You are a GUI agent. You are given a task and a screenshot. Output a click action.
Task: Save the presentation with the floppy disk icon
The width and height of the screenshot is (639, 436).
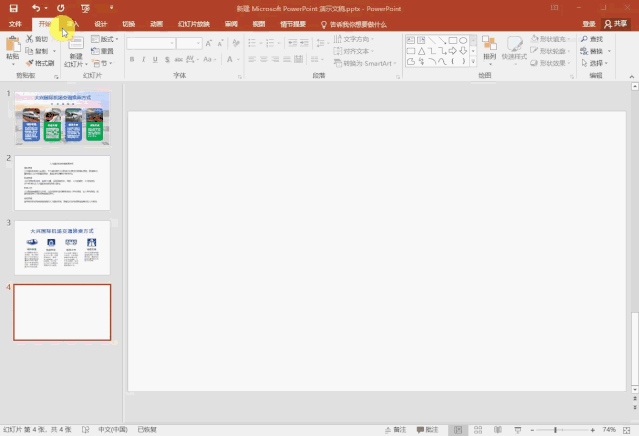(x=13, y=8)
